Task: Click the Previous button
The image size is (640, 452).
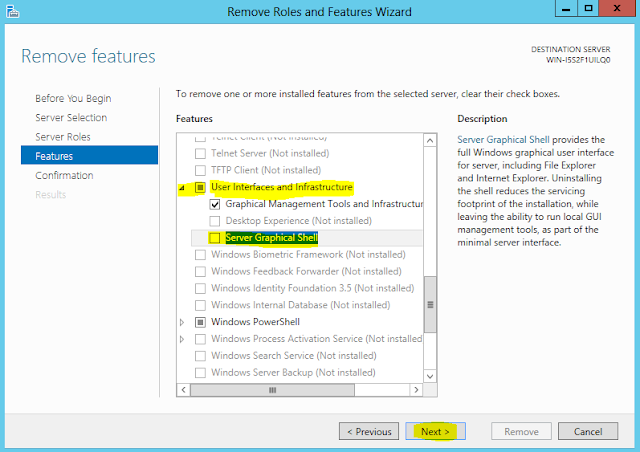Action: click(369, 431)
